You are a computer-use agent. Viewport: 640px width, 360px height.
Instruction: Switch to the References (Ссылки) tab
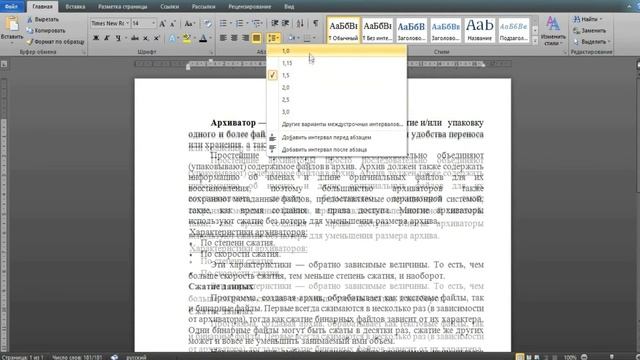point(169,7)
